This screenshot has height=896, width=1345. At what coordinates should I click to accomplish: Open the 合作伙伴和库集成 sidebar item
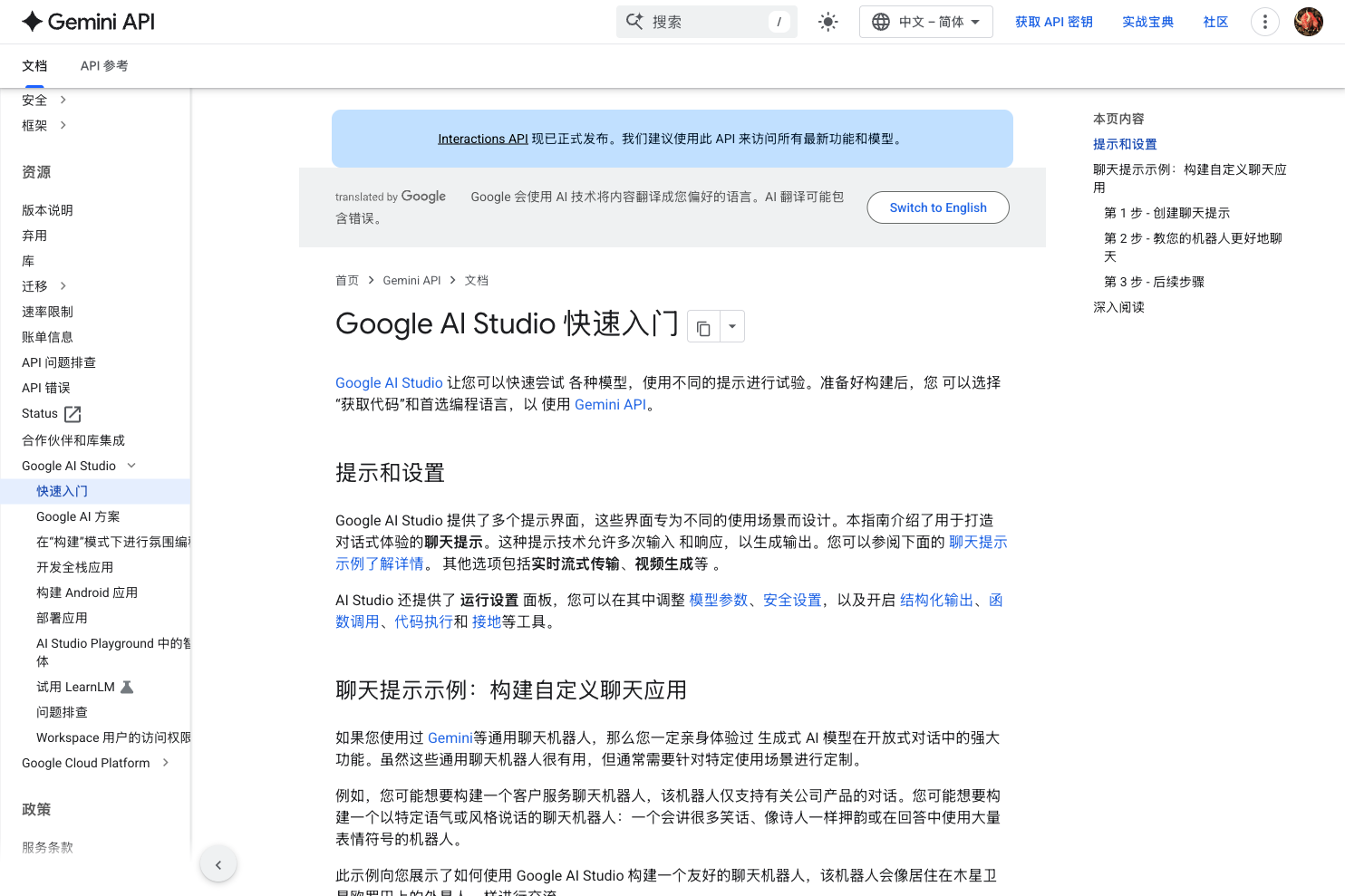(x=73, y=440)
